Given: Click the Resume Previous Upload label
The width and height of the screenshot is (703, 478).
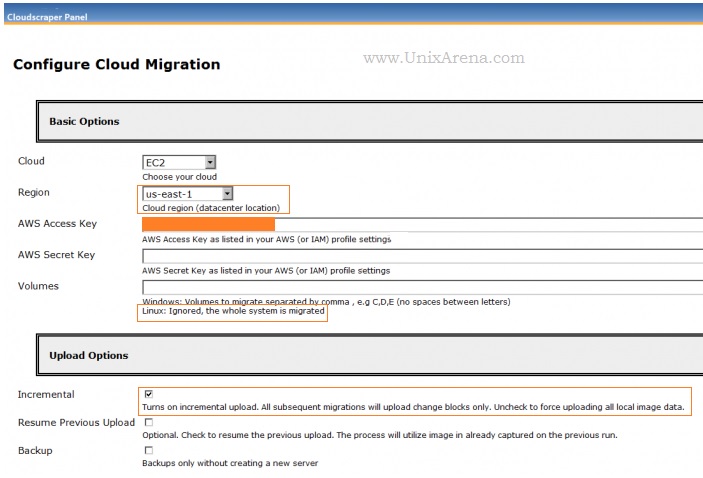Looking at the screenshot, I should (76, 423).
